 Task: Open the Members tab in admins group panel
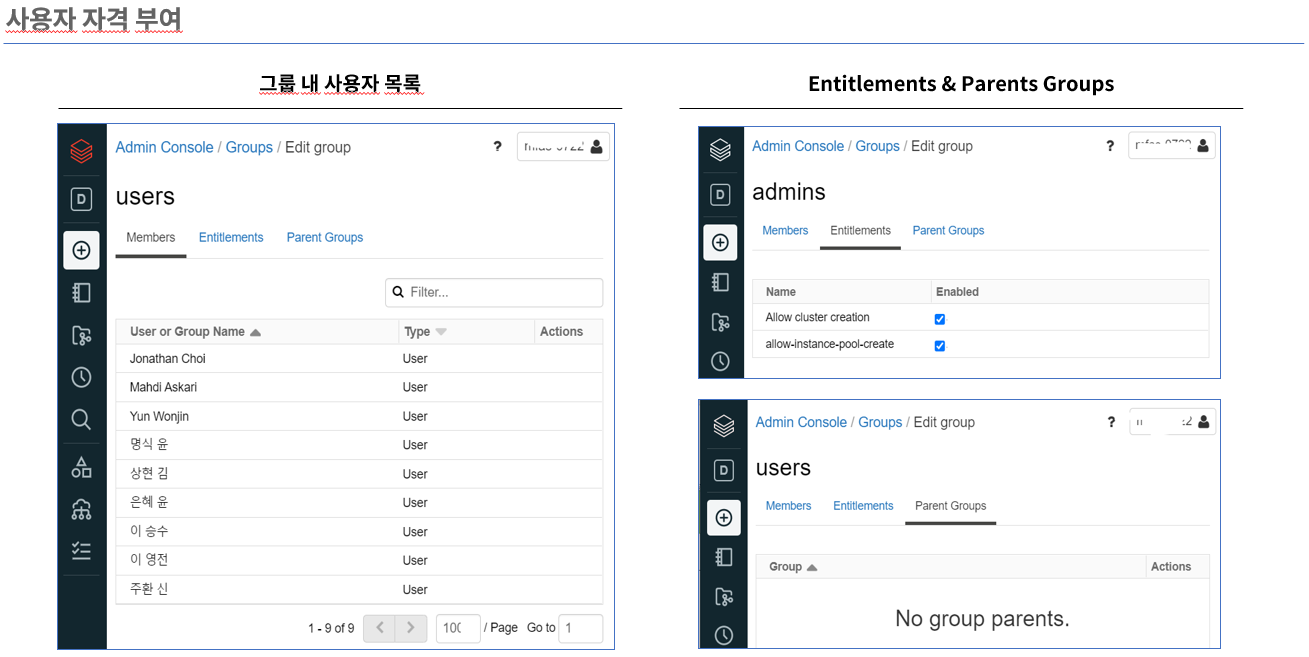tap(785, 231)
